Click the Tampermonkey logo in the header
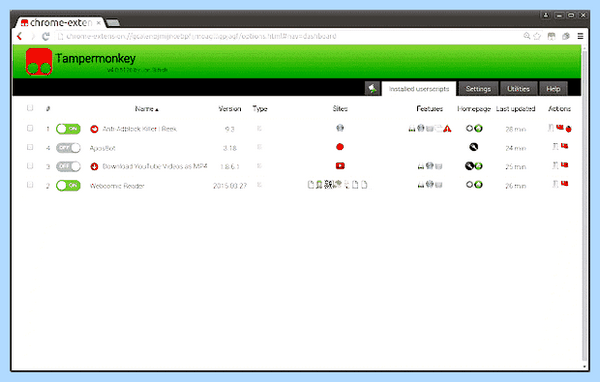Viewport: 600px width, 382px height. (x=39, y=62)
